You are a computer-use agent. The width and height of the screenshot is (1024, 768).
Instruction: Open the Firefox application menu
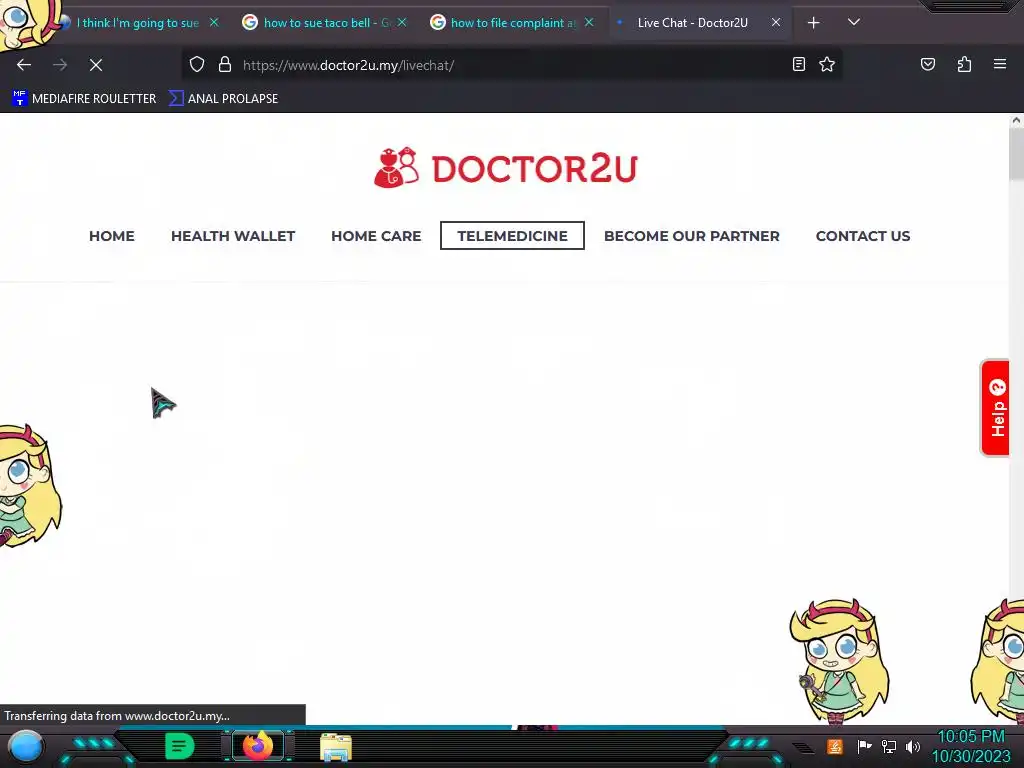pos(1000,64)
